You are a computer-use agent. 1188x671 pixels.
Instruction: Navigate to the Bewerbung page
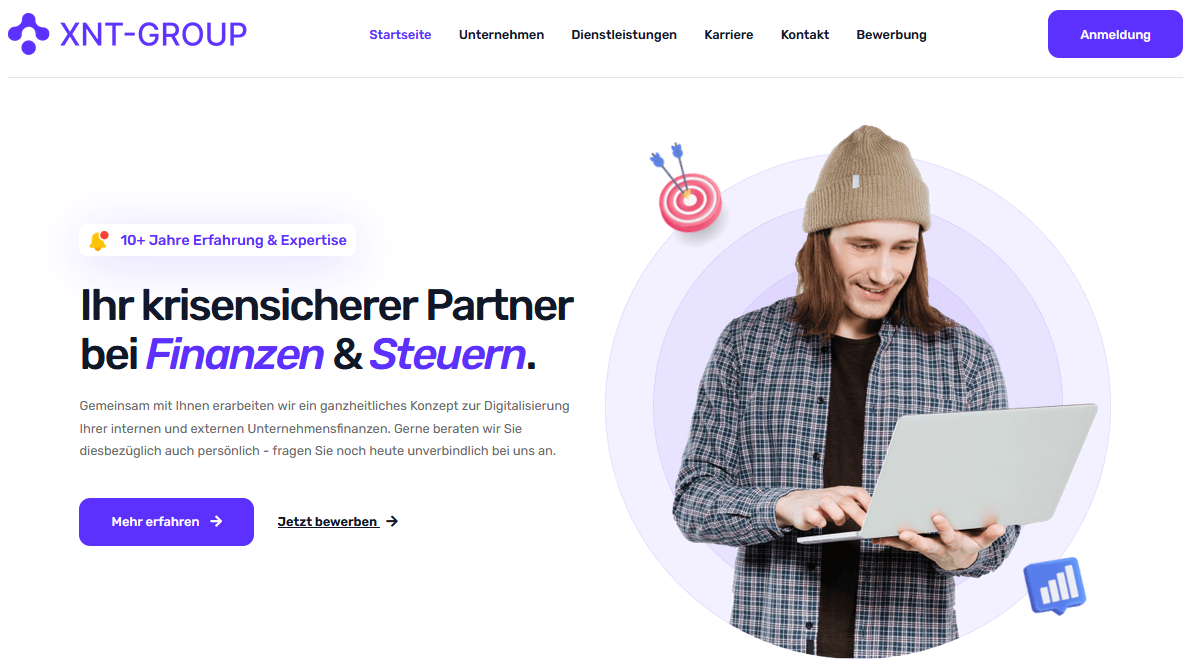tap(891, 35)
